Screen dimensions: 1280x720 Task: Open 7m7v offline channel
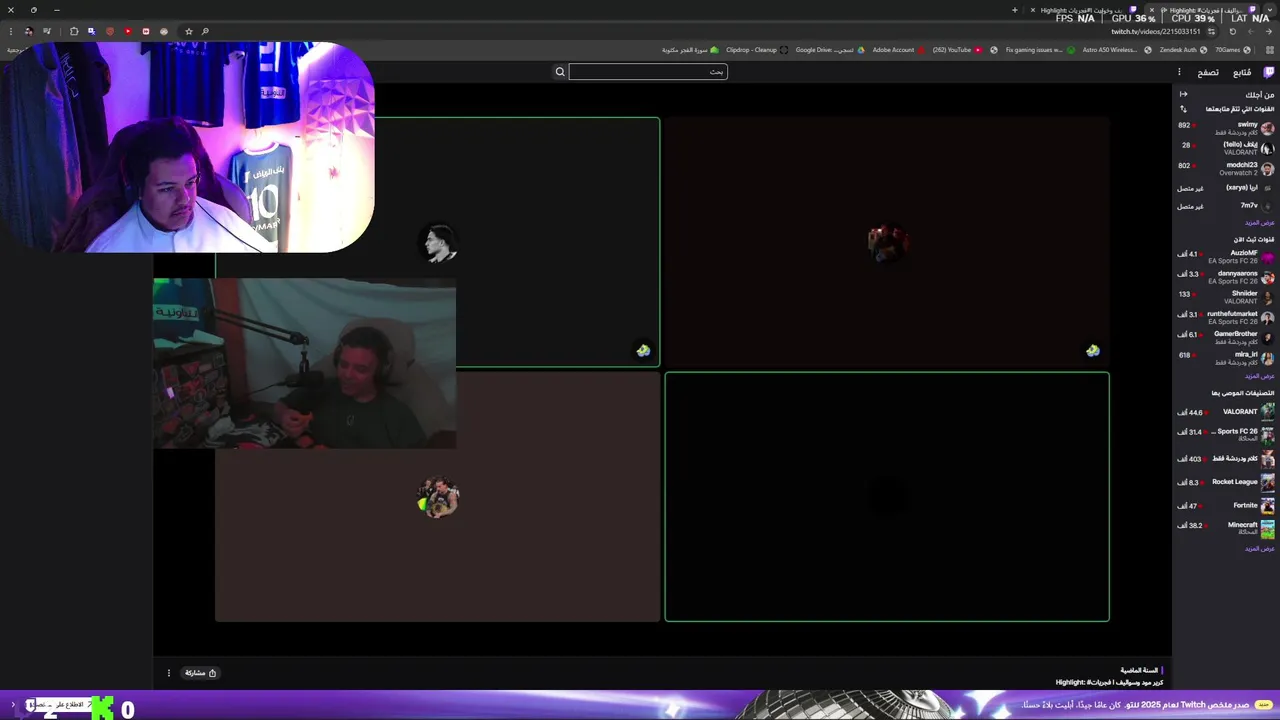pos(1226,206)
